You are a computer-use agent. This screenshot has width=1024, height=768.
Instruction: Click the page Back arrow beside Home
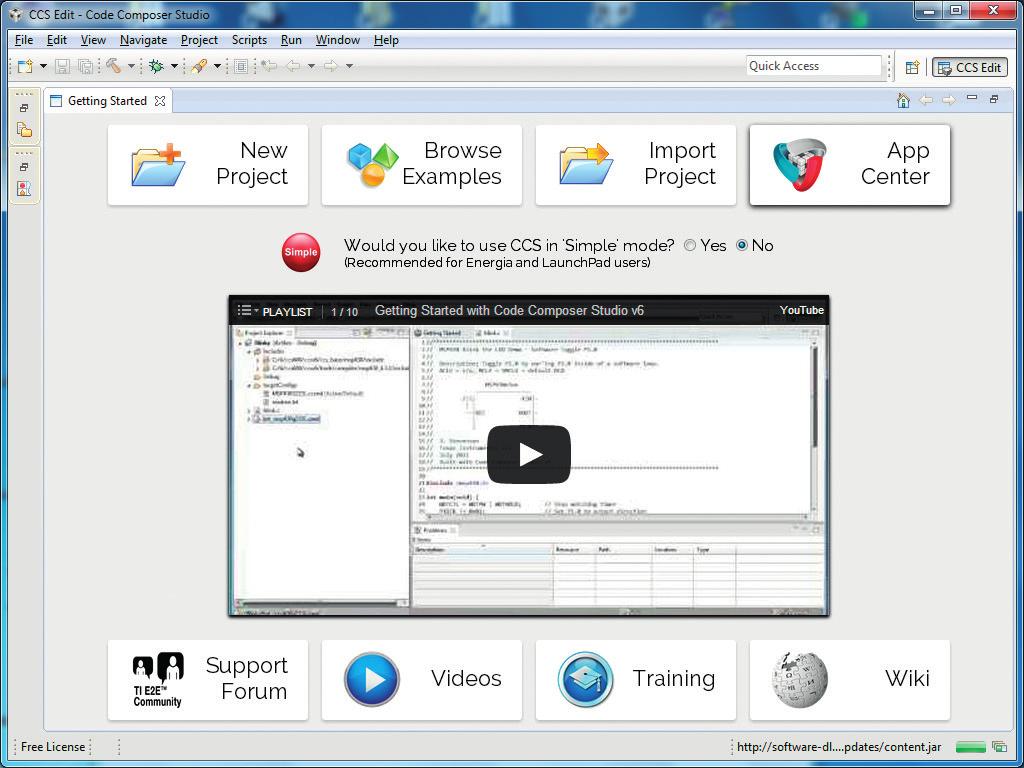[926, 100]
